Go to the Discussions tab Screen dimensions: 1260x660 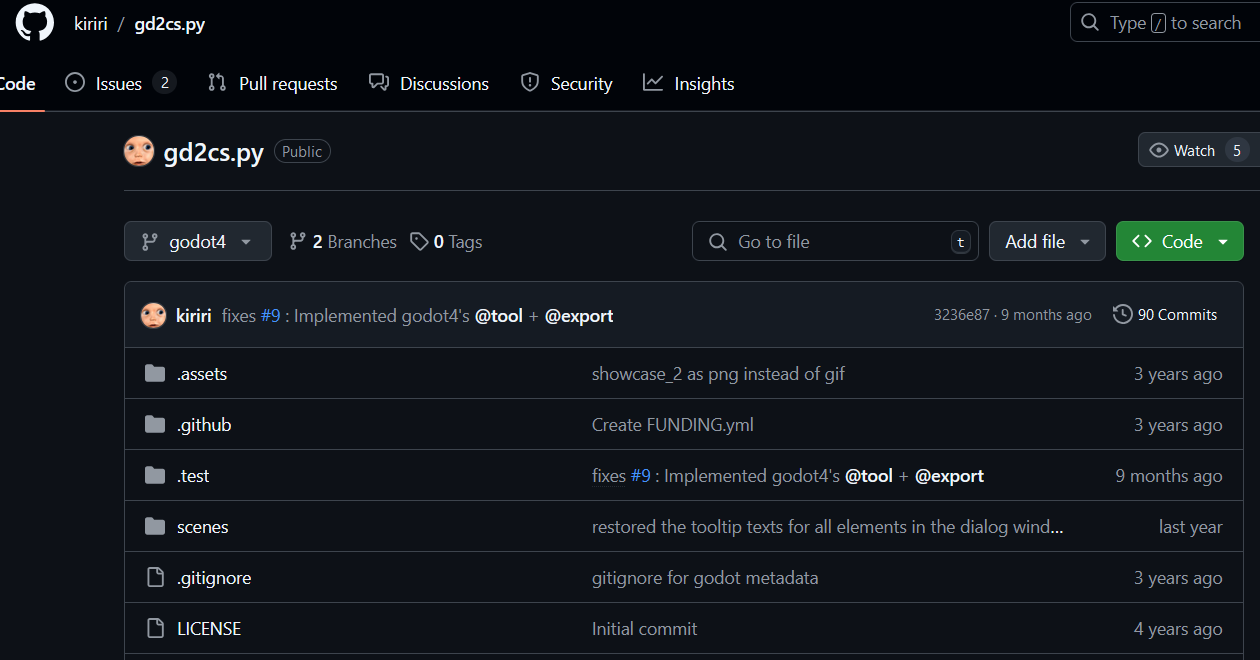429,84
